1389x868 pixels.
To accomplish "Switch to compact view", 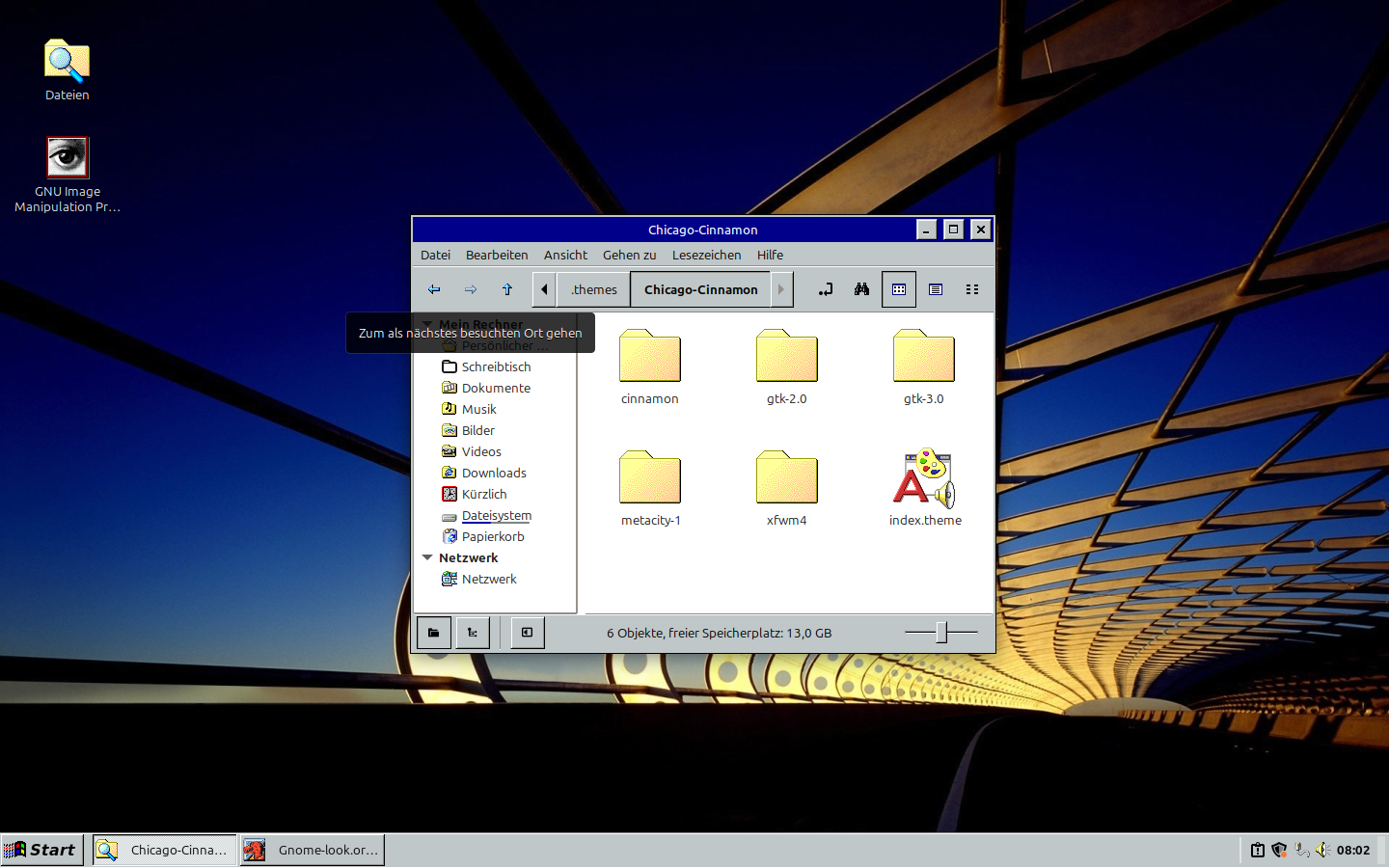I will pyautogui.click(x=972, y=289).
